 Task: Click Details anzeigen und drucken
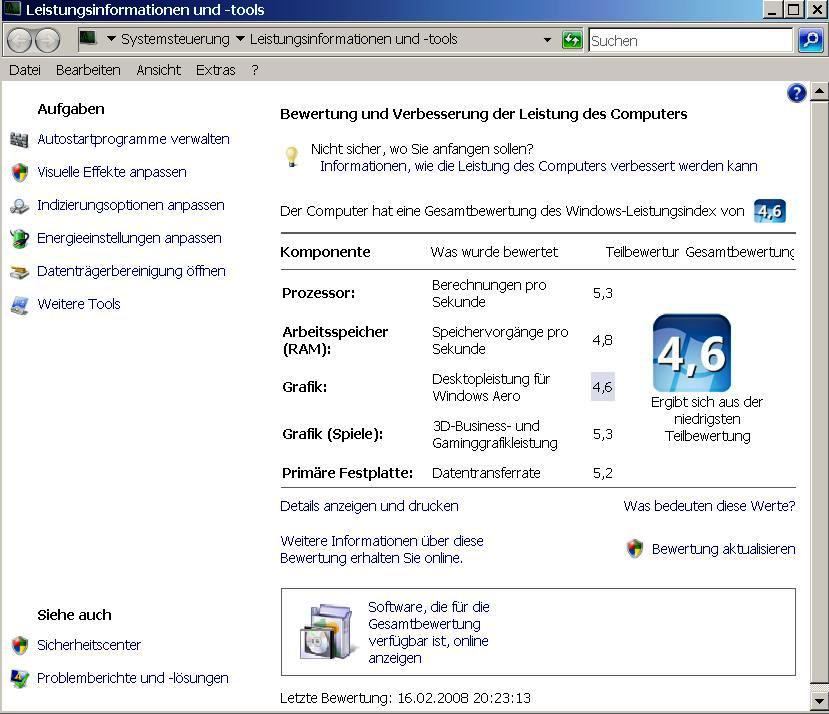point(369,506)
